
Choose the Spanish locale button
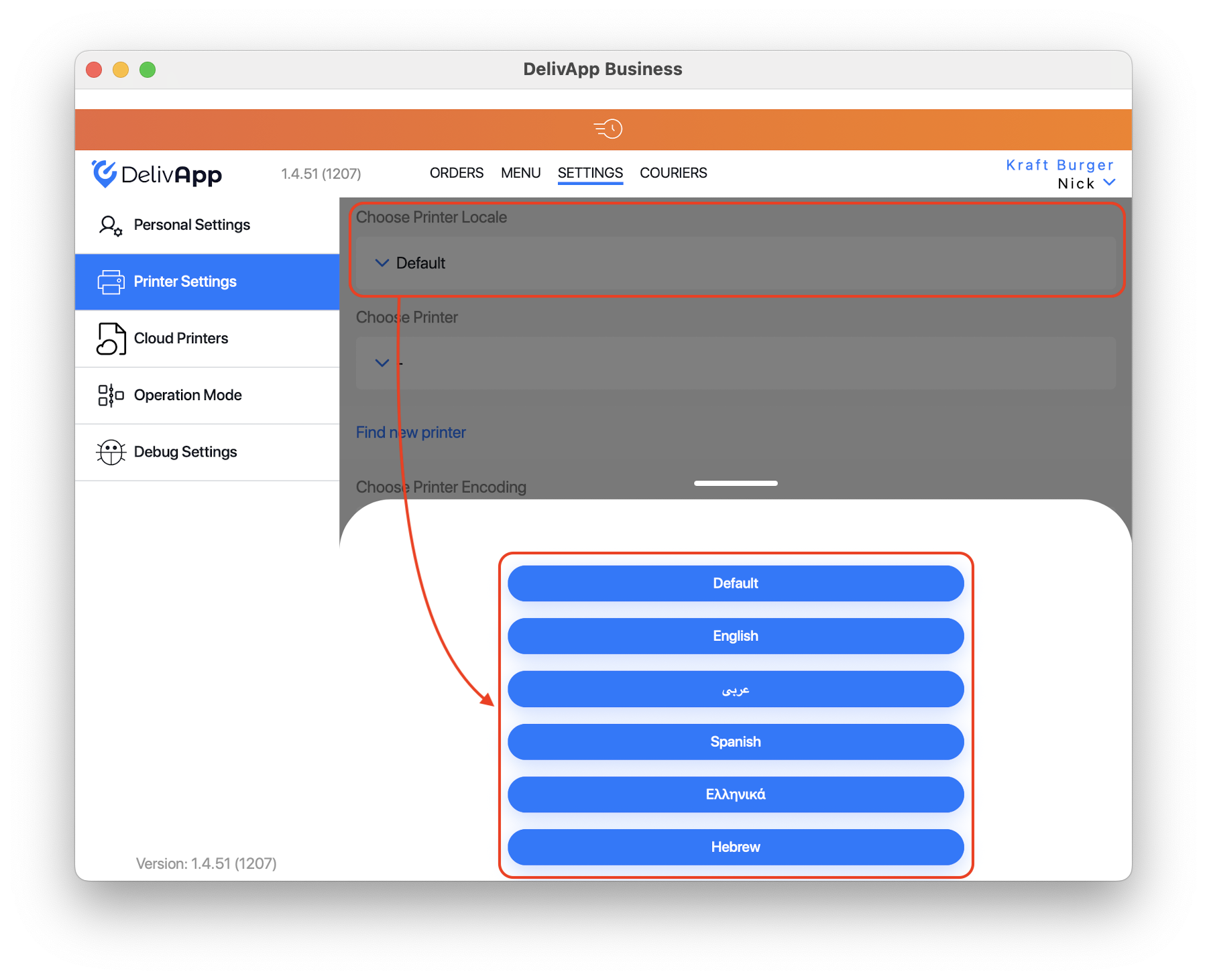736,742
